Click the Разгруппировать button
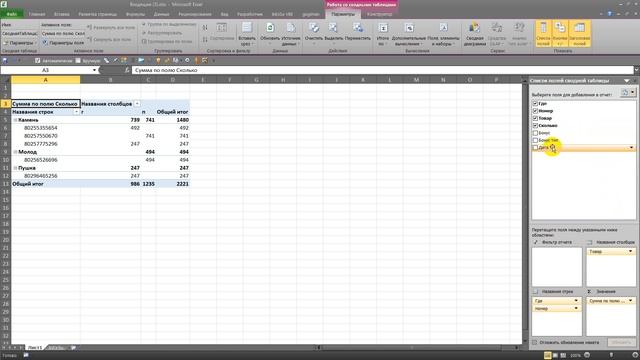This screenshot has height=360, width=640. 162,33
